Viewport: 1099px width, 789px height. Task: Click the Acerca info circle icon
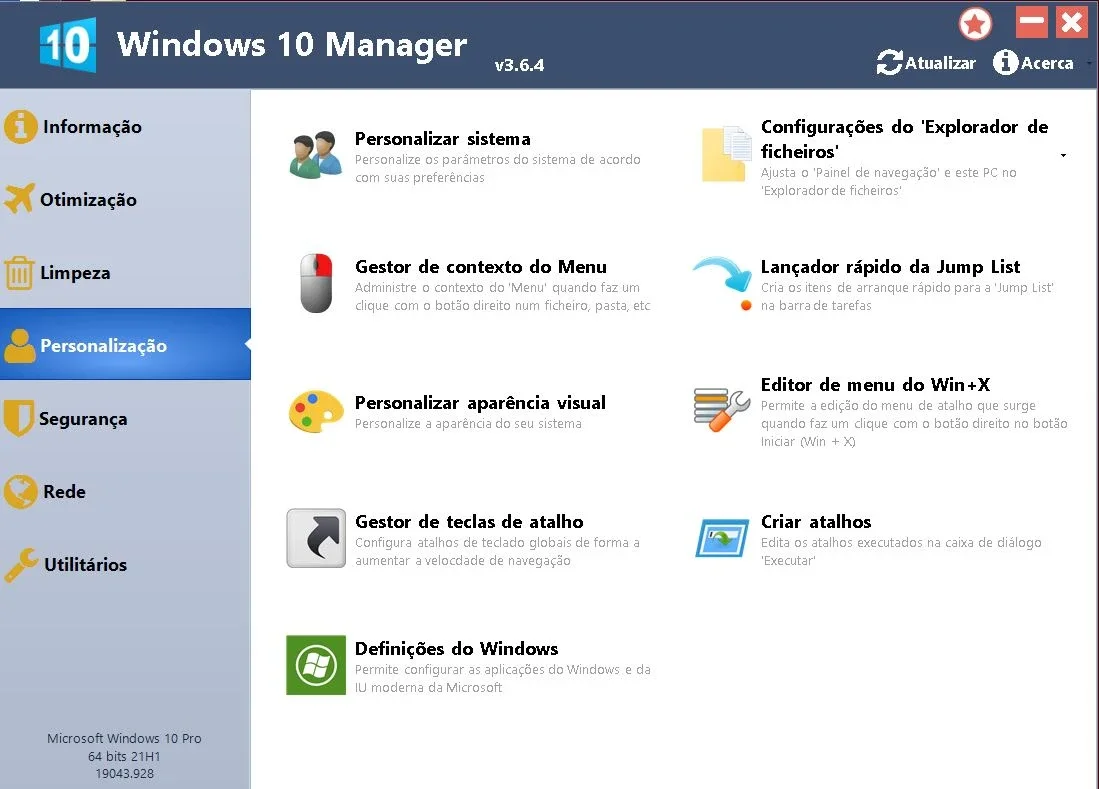1005,62
